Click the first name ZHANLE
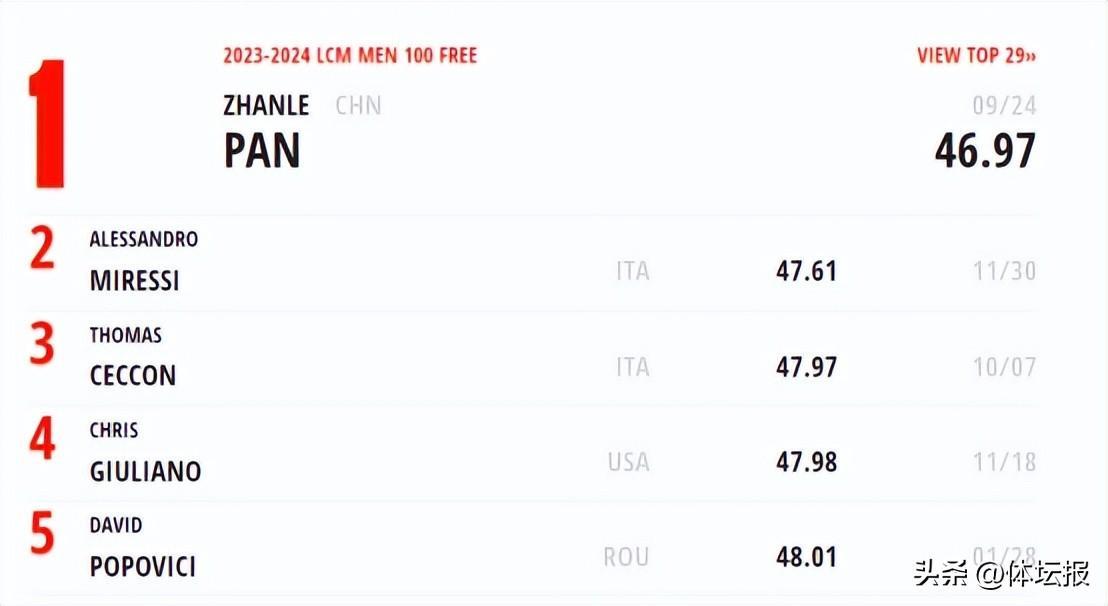 click(x=266, y=105)
